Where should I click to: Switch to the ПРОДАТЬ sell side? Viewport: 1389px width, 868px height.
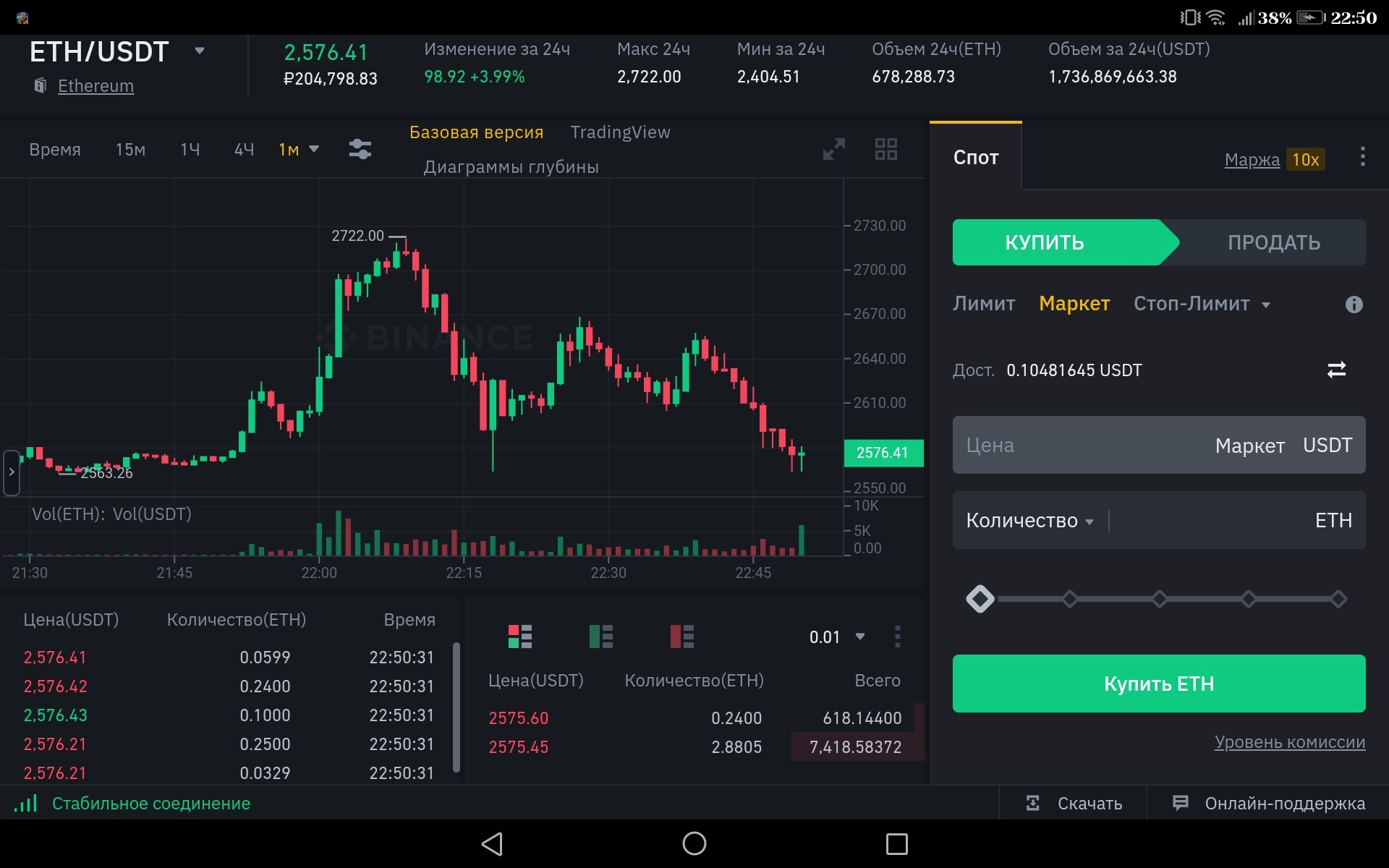[1273, 242]
